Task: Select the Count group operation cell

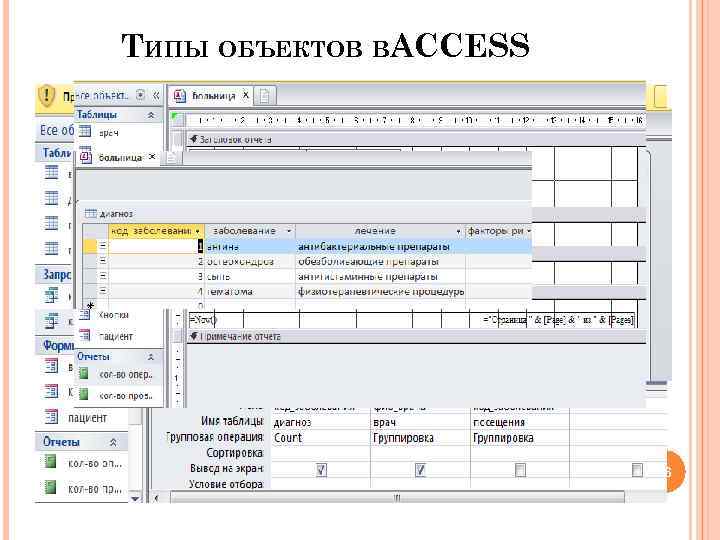Action: (x=320, y=438)
